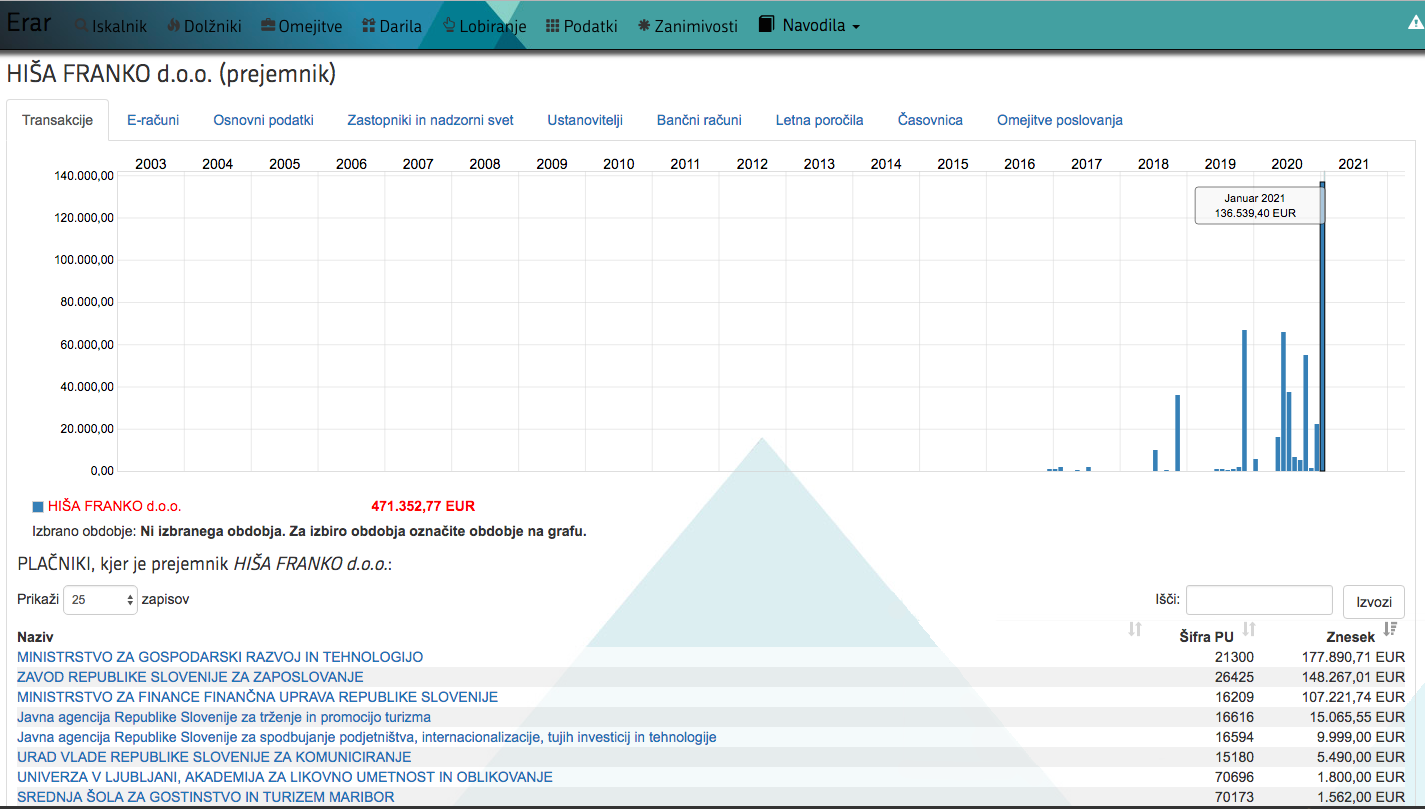Focus the Išči search field
Image resolution: width=1425 pixels, height=809 pixels.
pyautogui.click(x=1259, y=600)
